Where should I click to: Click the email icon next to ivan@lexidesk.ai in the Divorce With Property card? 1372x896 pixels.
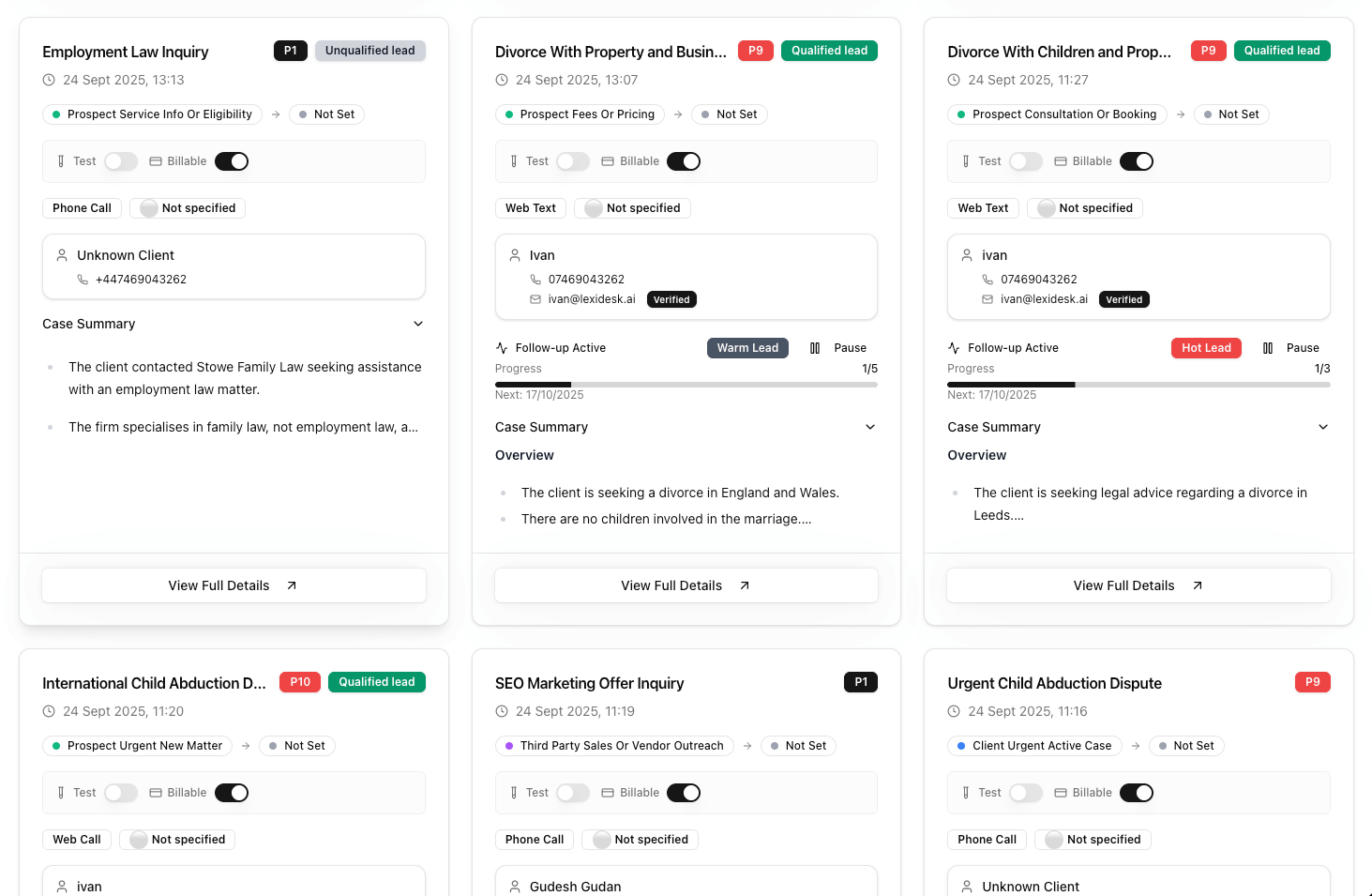tap(535, 299)
